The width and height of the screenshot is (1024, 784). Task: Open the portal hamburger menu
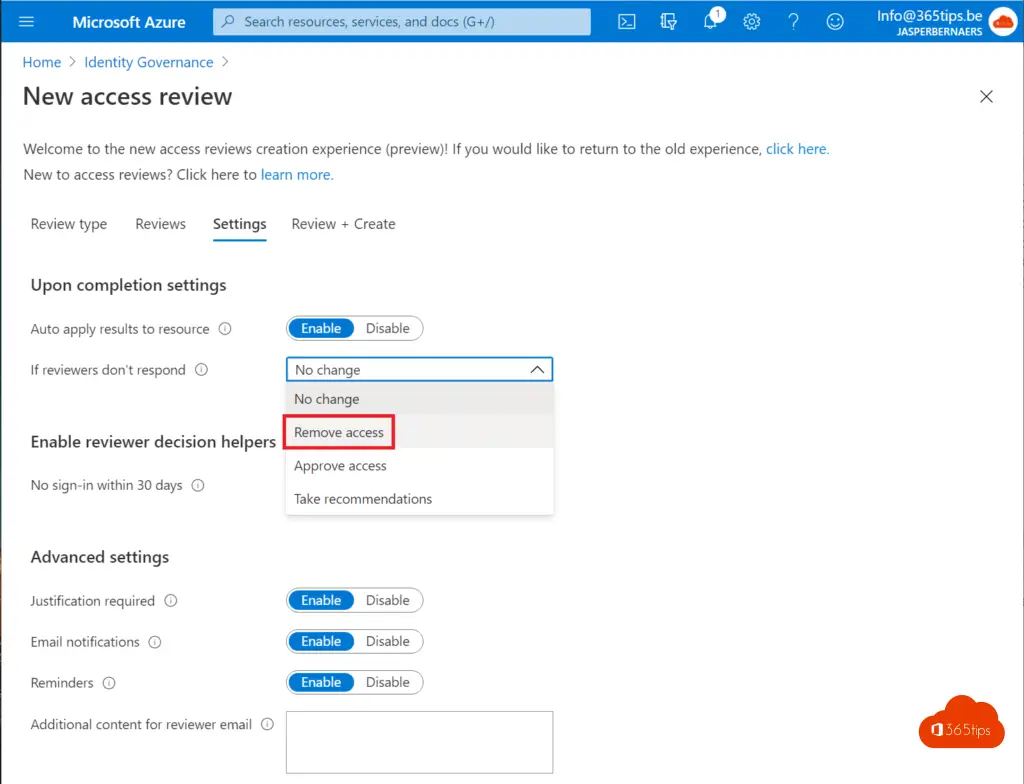[26, 22]
